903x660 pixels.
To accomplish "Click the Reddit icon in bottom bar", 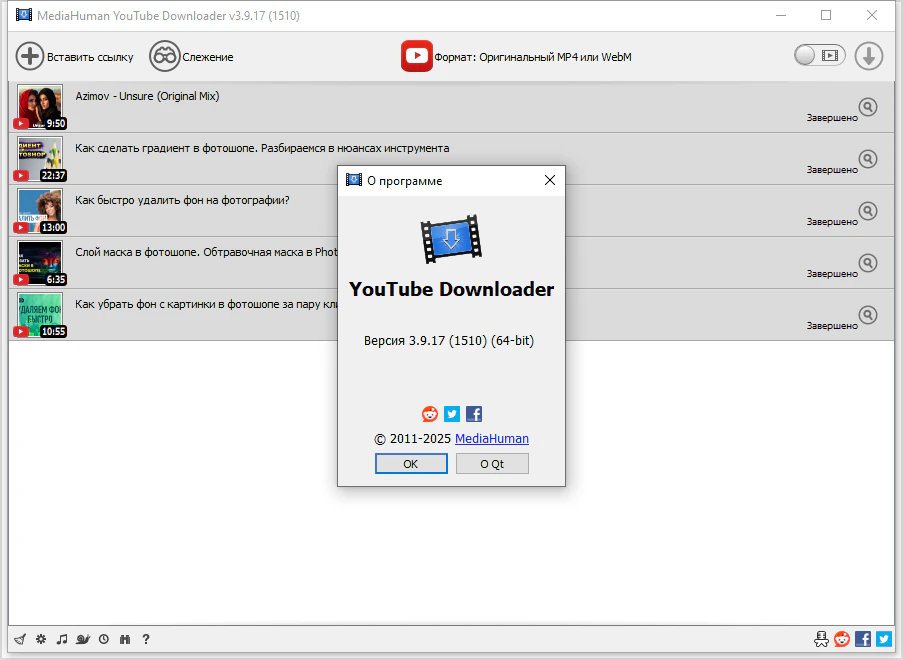I will pyautogui.click(x=842, y=639).
